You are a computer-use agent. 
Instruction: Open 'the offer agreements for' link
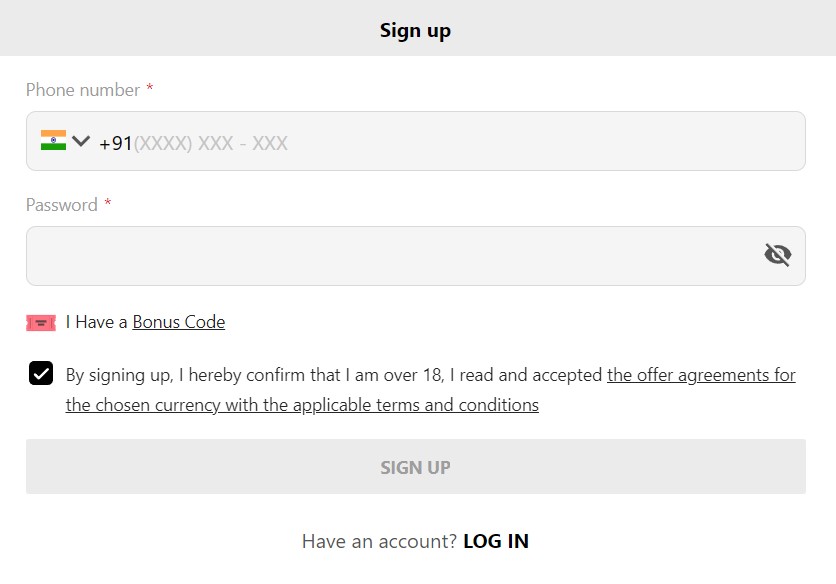pyautogui.click(x=701, y=375)
